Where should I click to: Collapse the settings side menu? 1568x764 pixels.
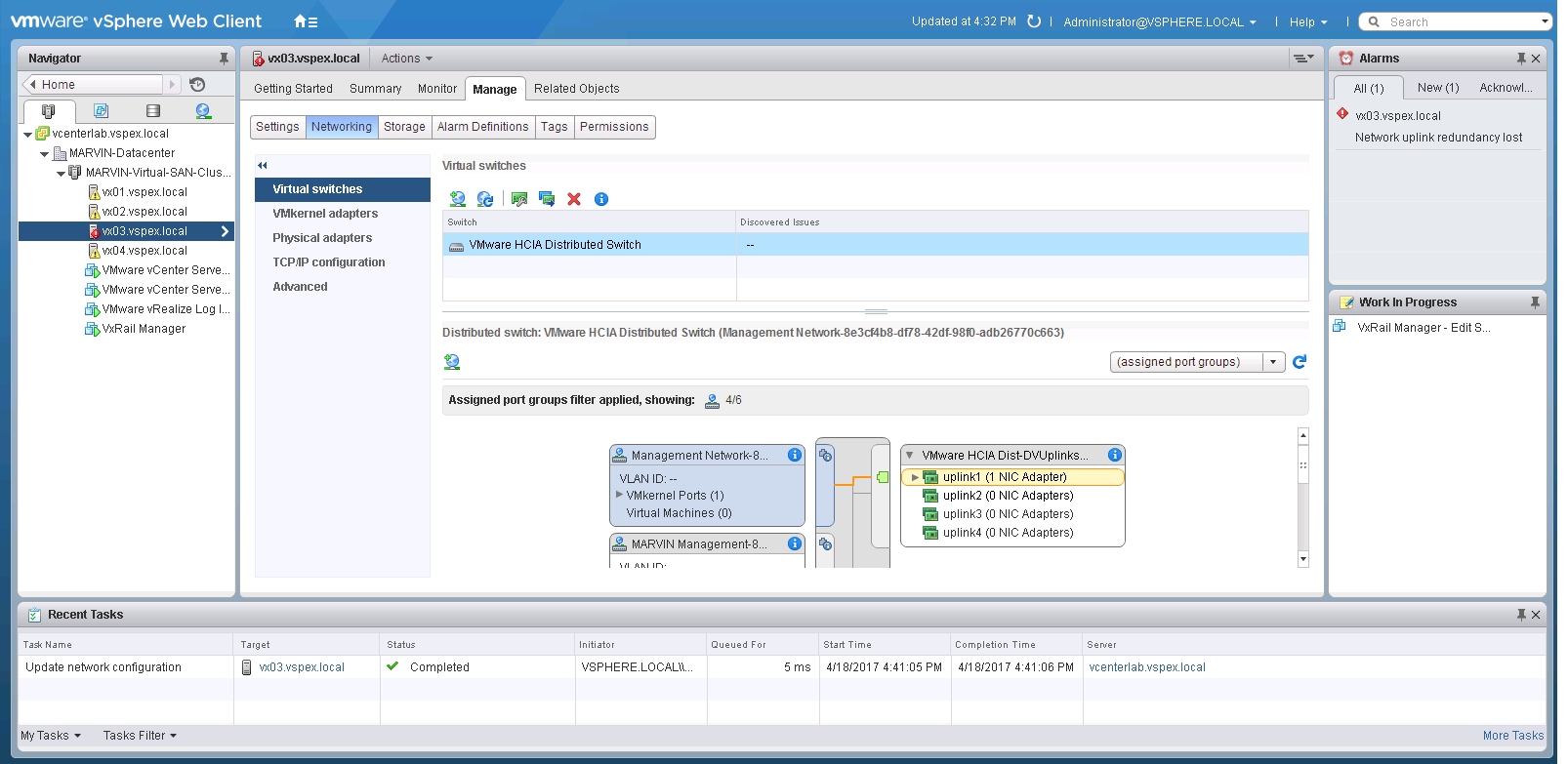(x=263, y=166)
